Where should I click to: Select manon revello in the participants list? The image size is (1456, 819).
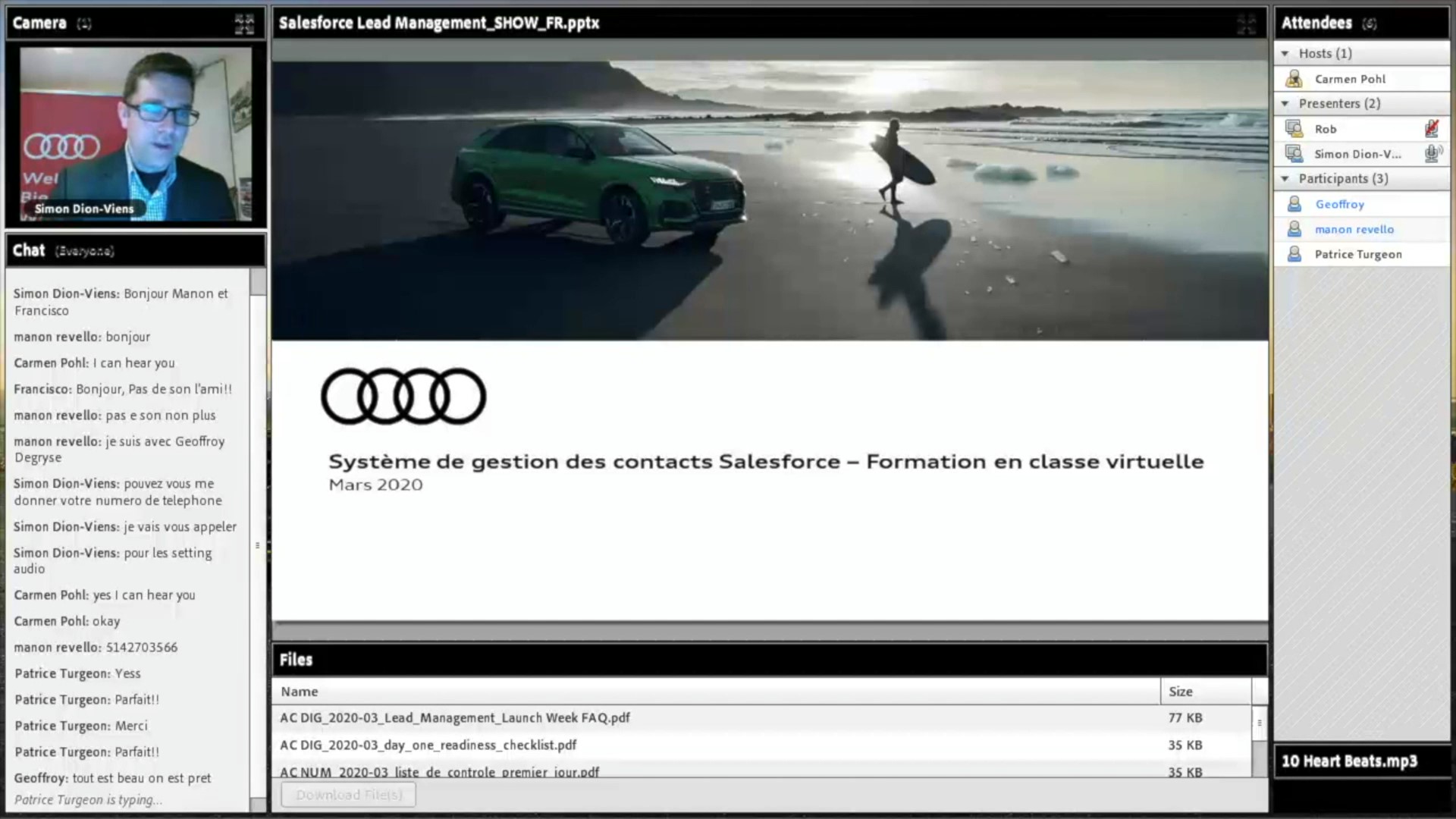click(1361, 229)
